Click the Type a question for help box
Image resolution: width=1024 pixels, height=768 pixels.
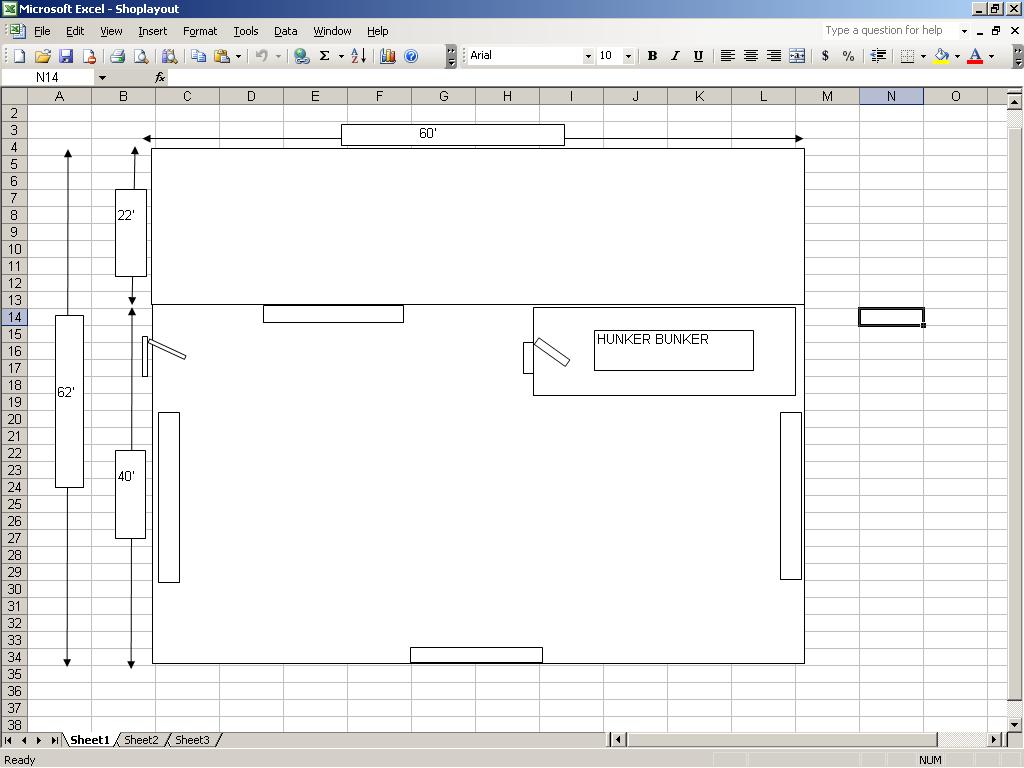tap(890, 31)
